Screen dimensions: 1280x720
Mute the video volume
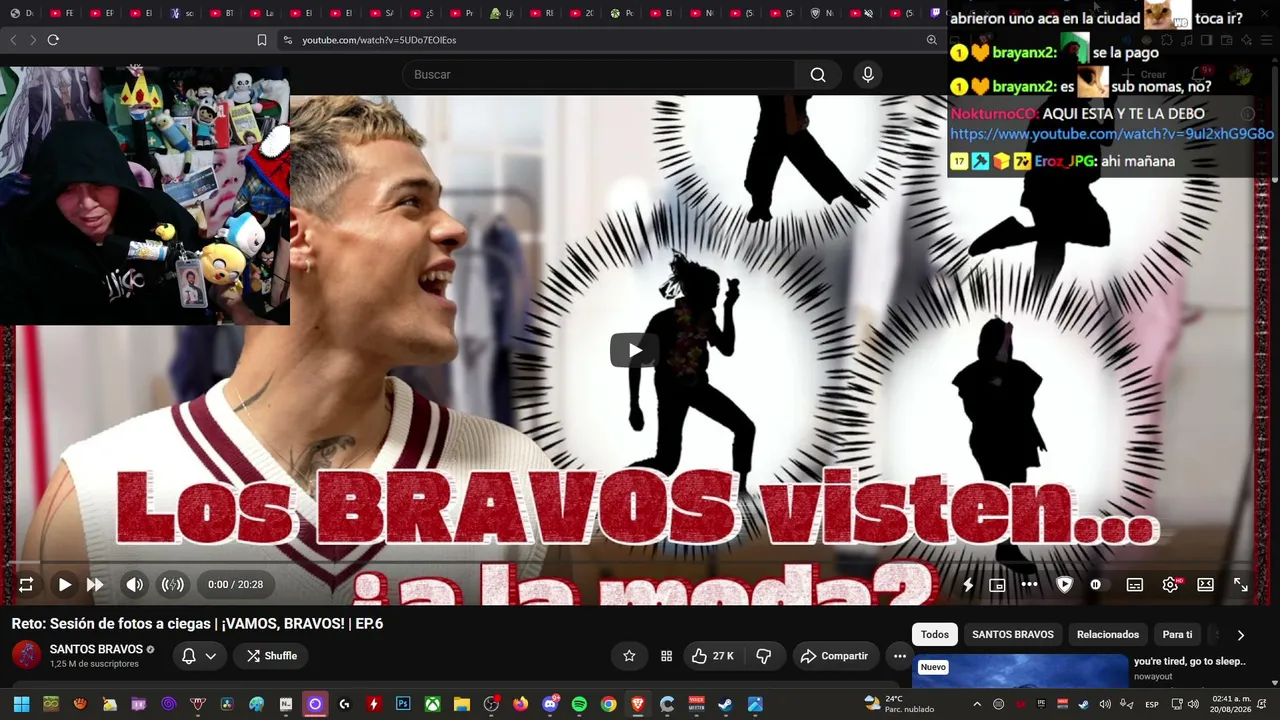(x=134, y=585)
